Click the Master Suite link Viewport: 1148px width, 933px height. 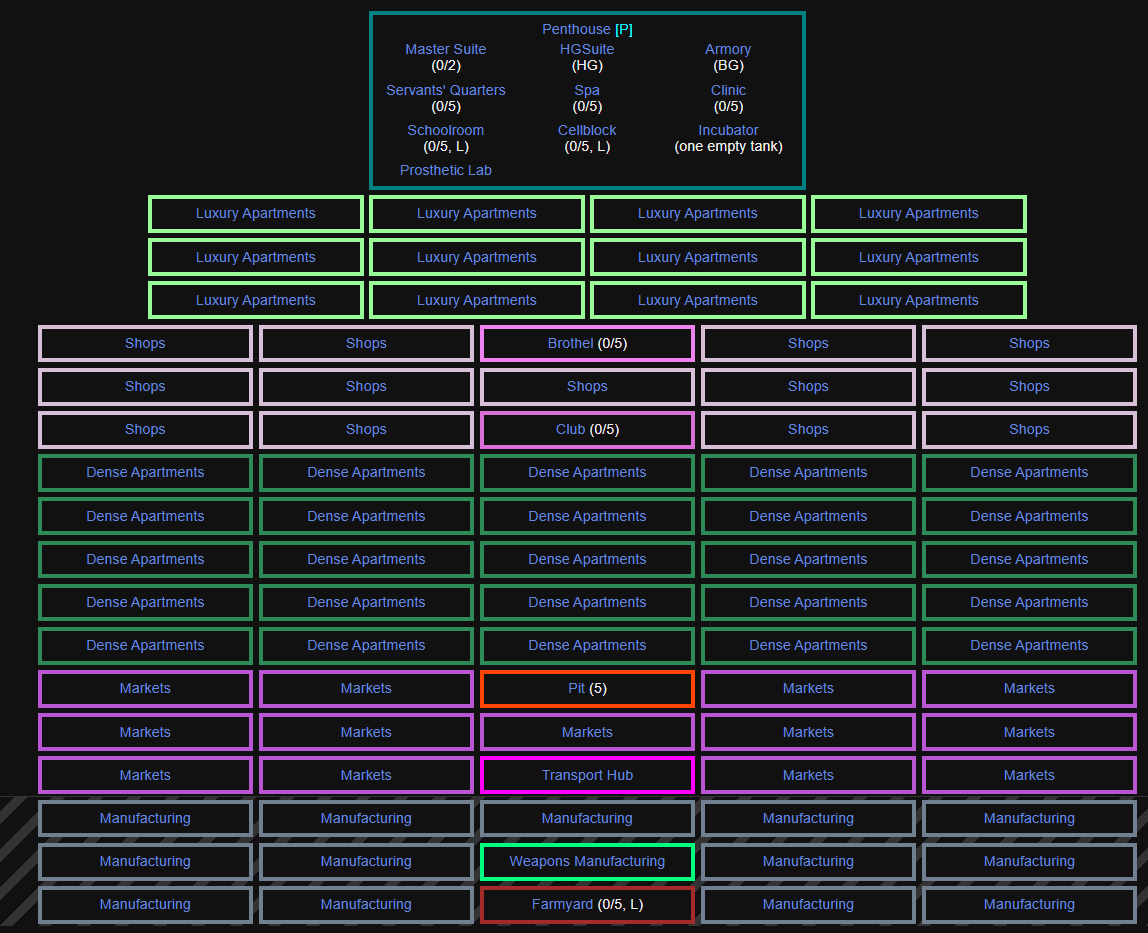click(x=445, y=49)
